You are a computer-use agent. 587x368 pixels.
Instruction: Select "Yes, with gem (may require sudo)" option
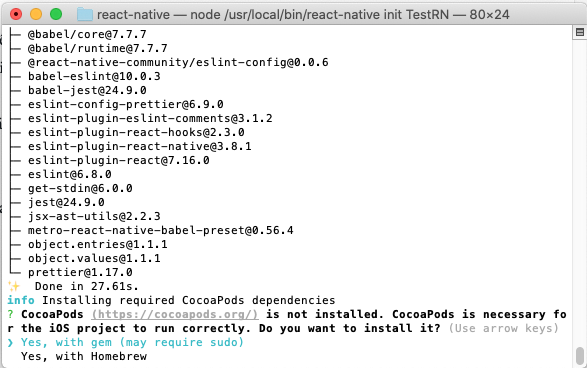point(132,343)
